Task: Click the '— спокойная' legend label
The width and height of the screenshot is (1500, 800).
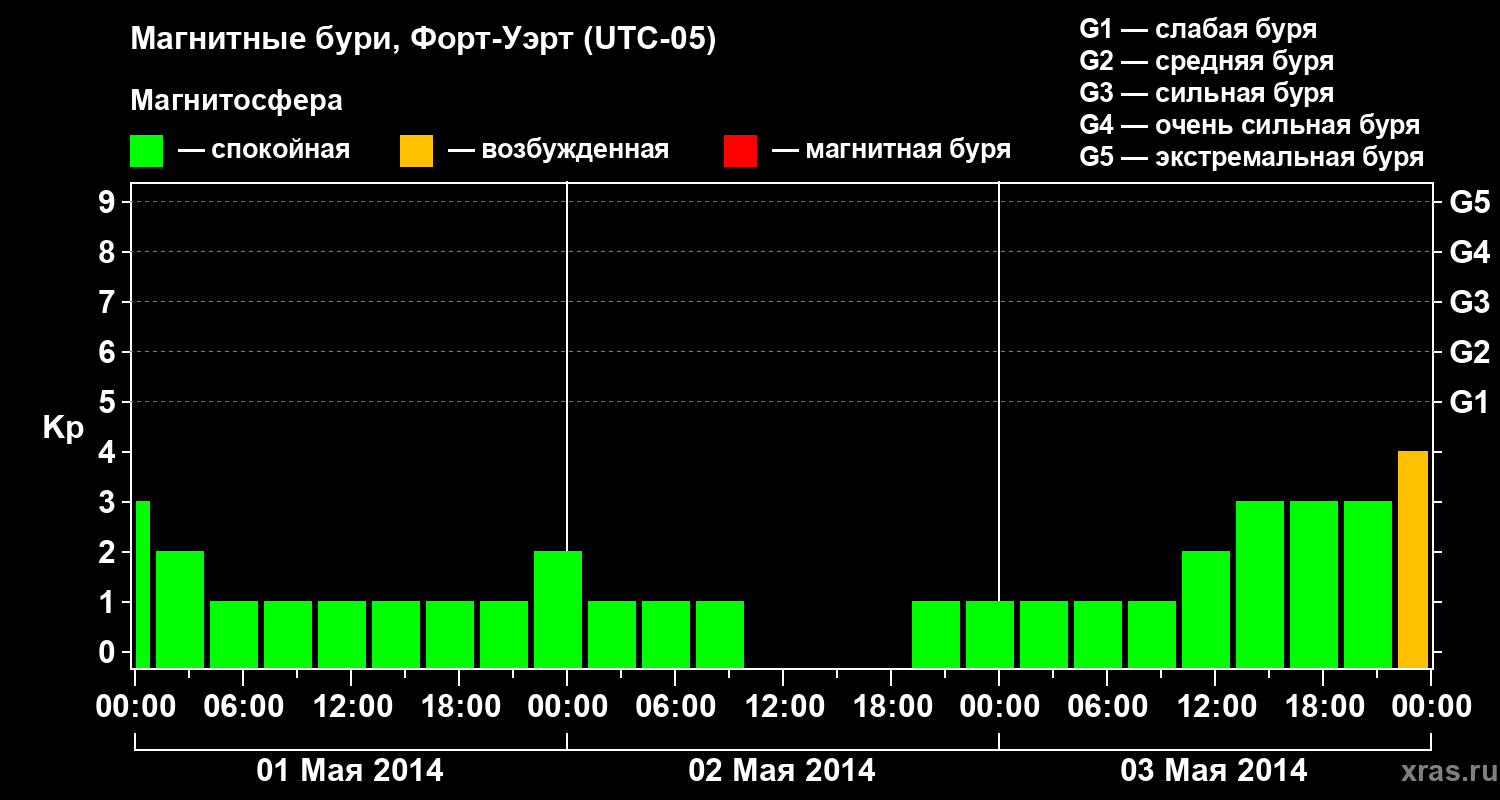Action: [264, 150]
